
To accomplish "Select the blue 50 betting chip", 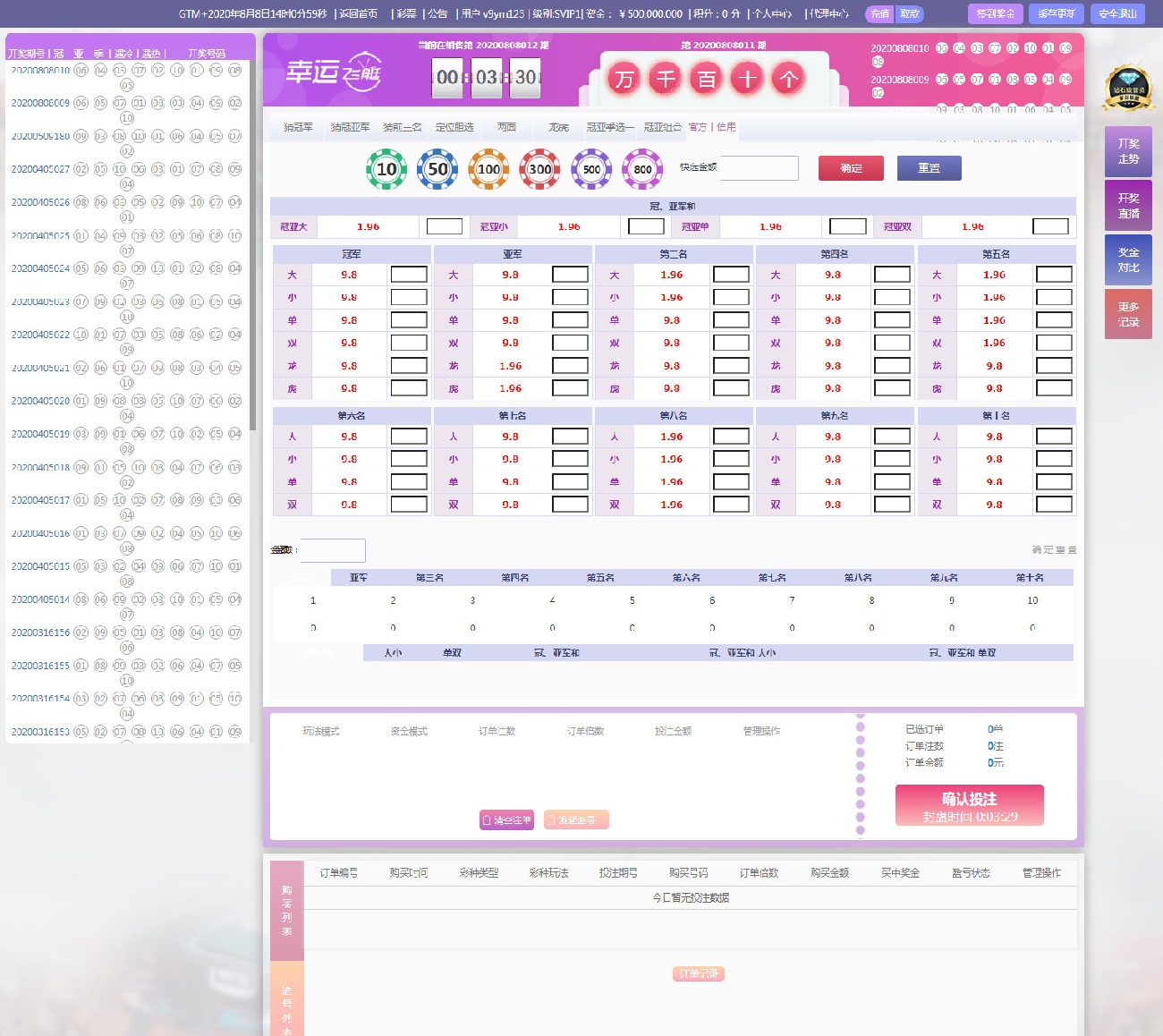I will (x=437, y=169).
